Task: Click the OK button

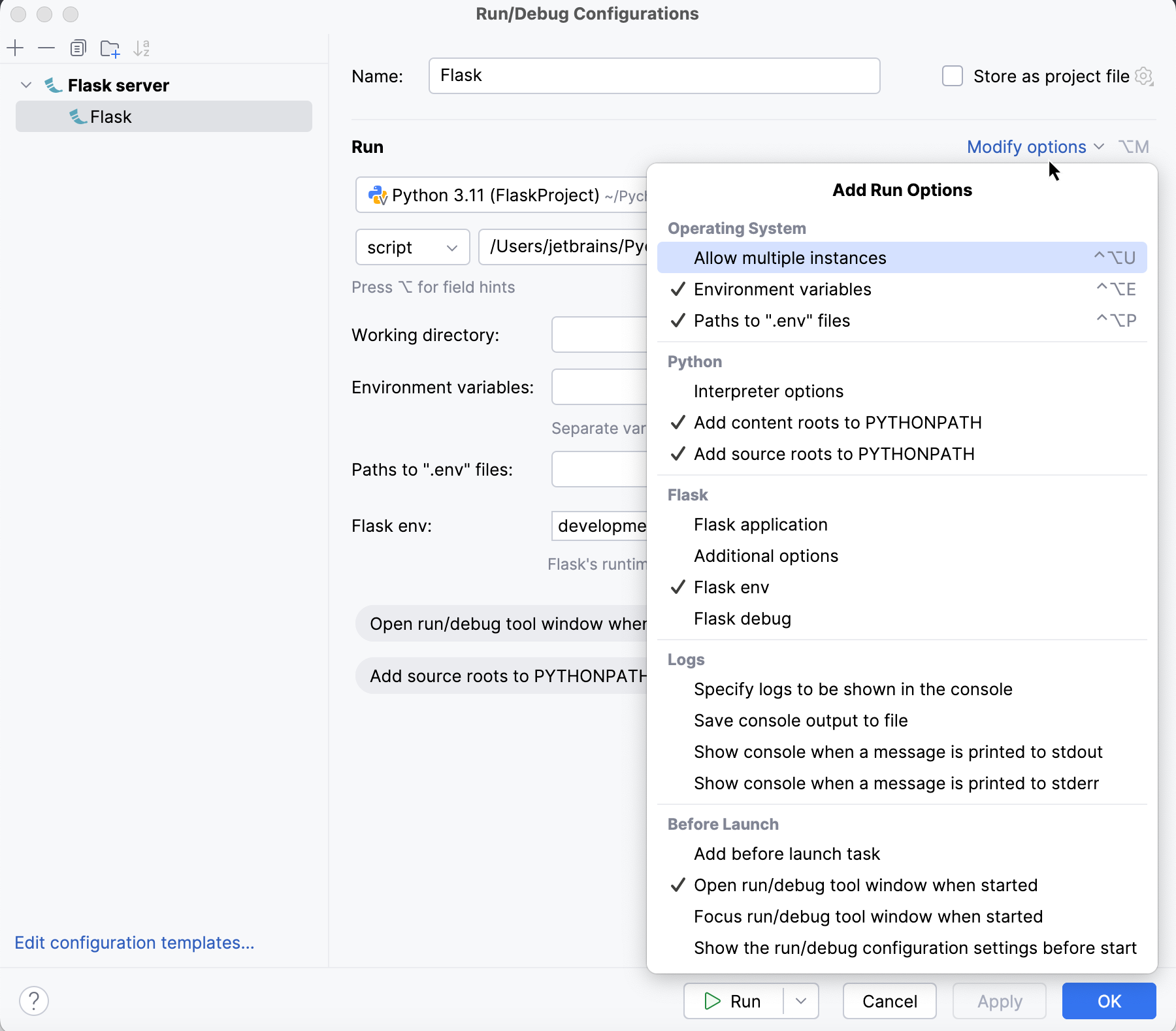Action: 1108,1000
